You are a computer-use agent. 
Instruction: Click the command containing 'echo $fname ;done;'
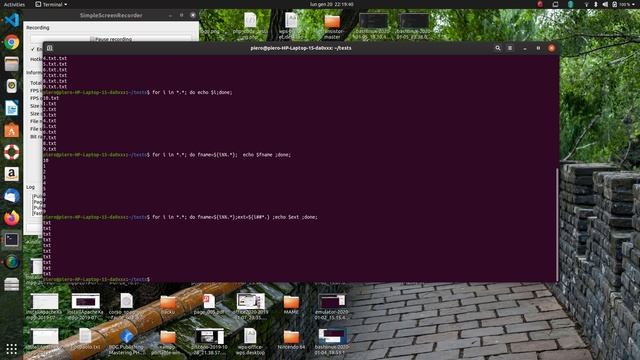pos(221,155)
